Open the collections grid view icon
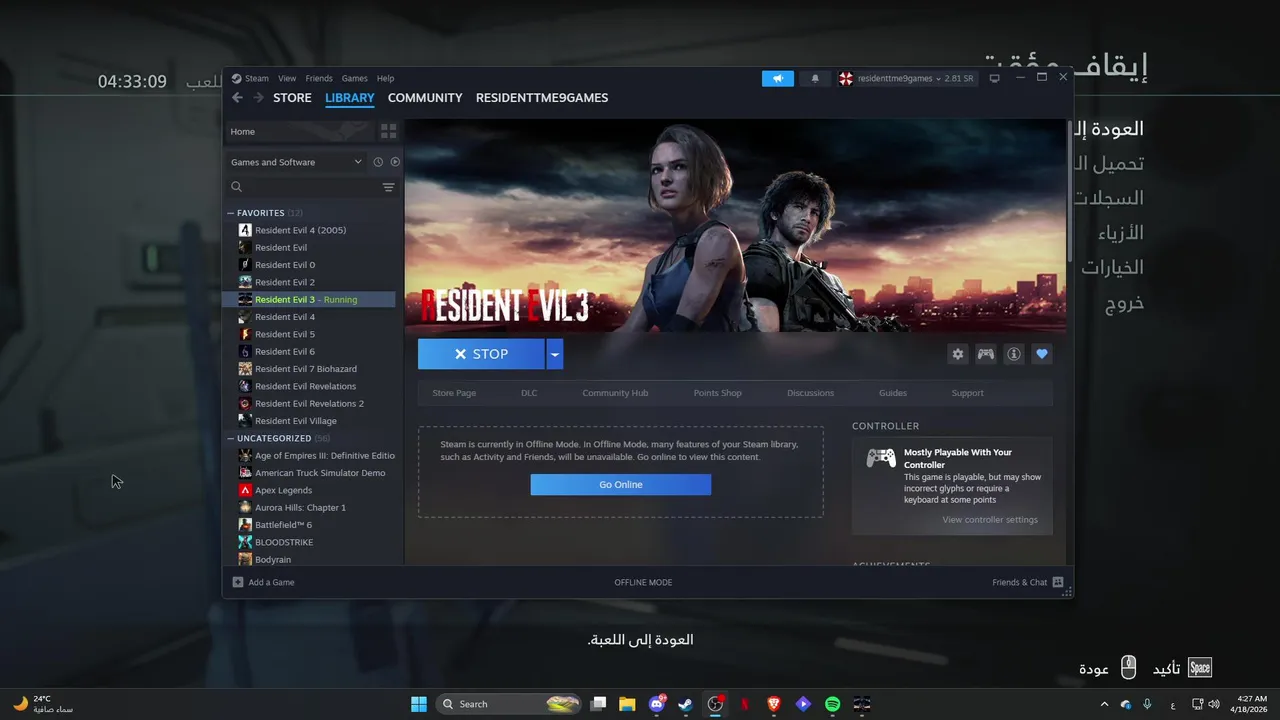The width and height of the screenshot is (1280, 720). (x=389, y=131)
